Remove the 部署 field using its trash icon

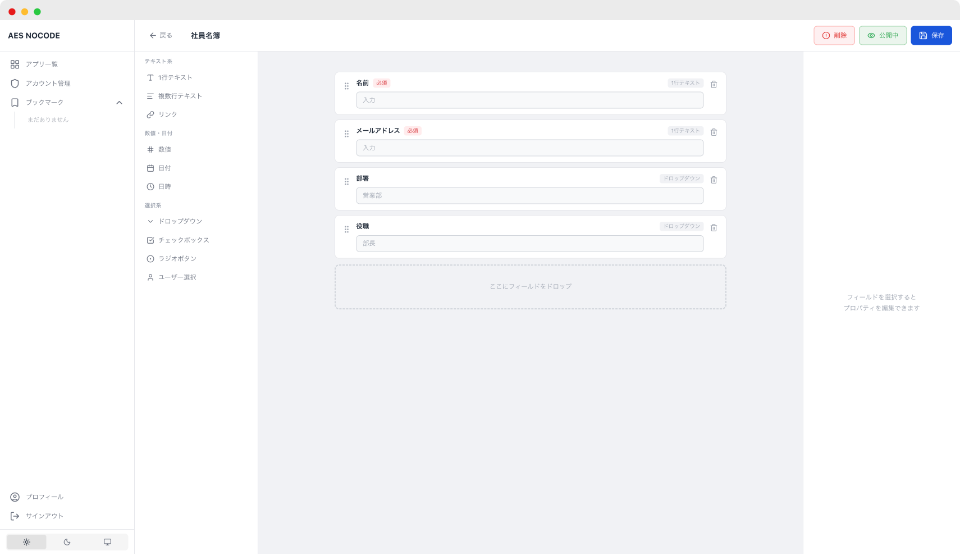tap(714, 180)
